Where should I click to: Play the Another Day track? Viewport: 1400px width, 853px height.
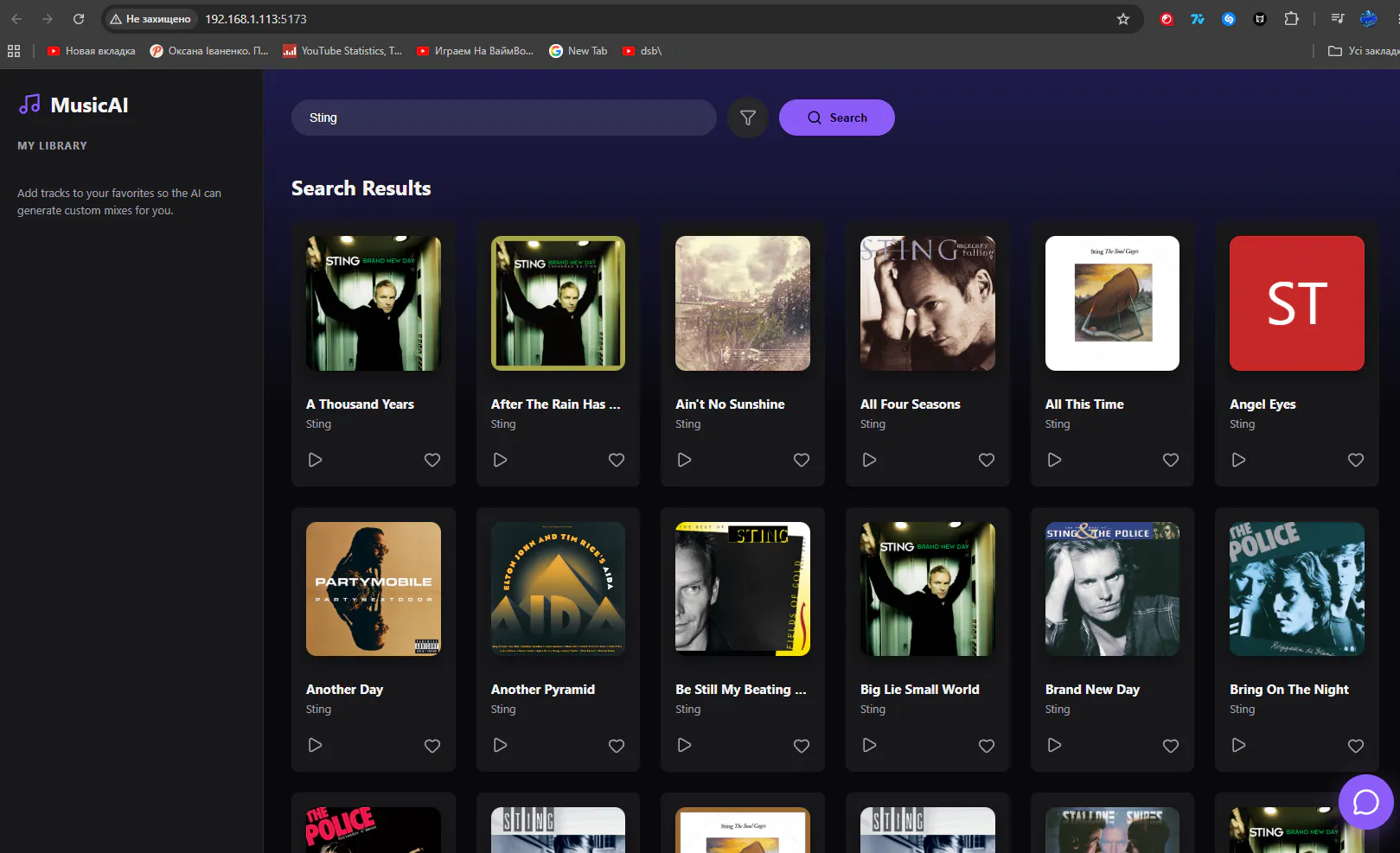[x=316, y=745]
